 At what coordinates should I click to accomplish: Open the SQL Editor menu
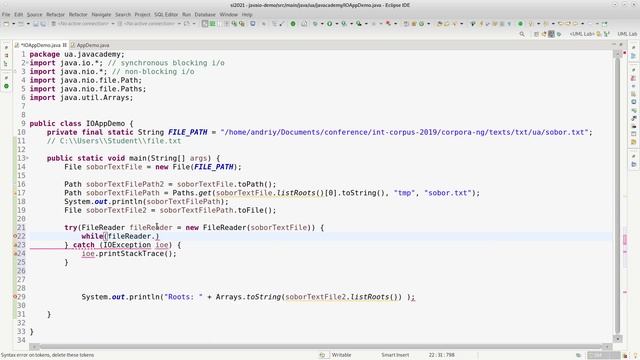166,14
